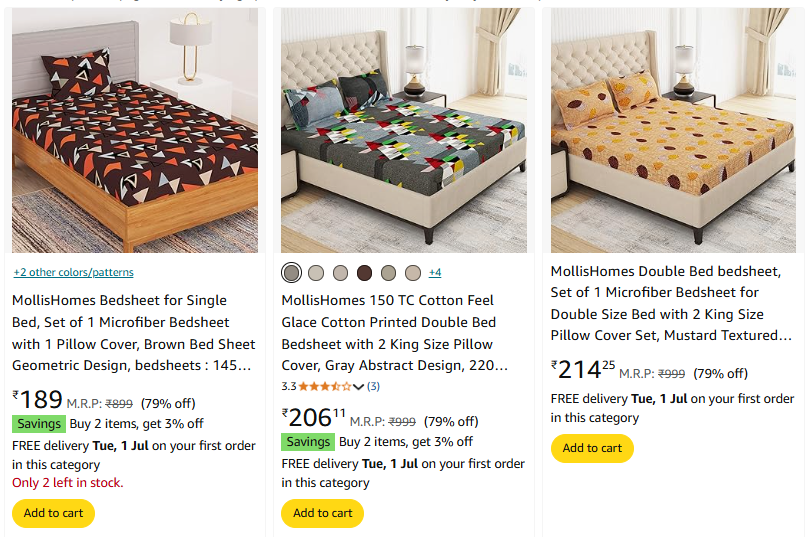
Task: Open the gray abstract bedsheet product image
Action: pos(404,130)
